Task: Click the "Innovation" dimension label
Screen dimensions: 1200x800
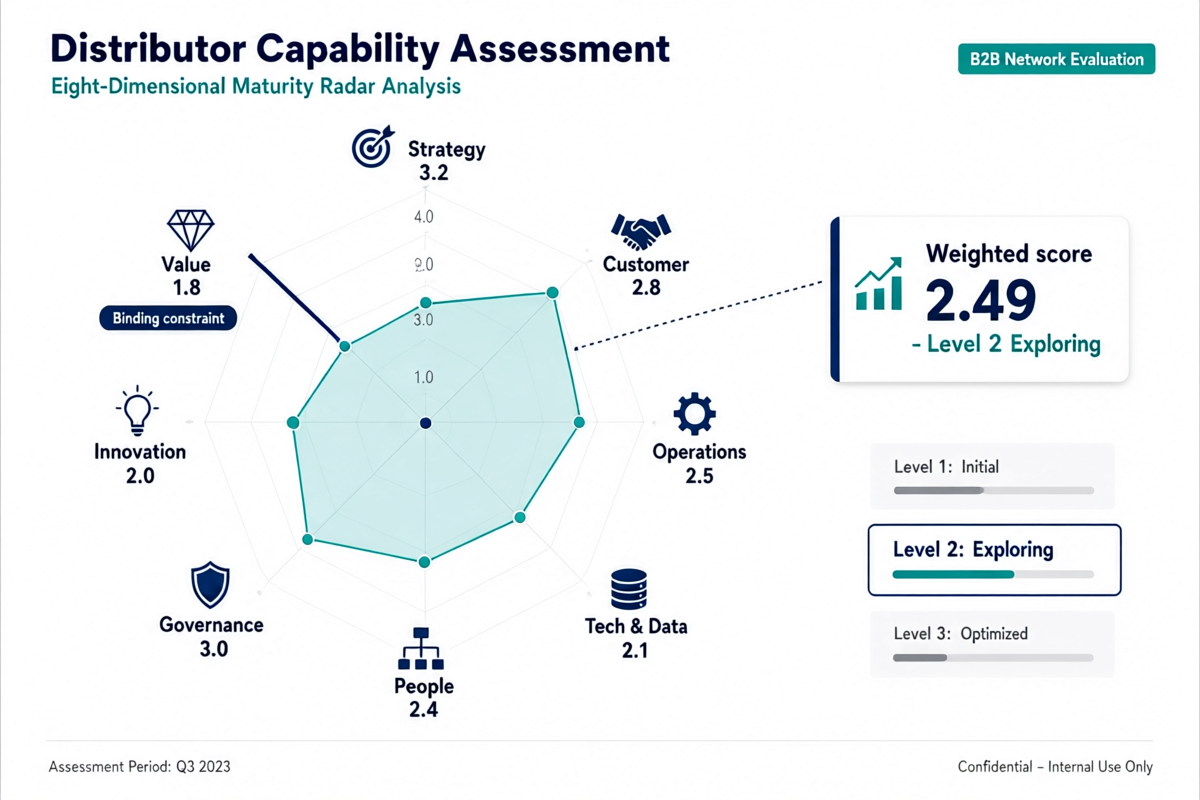Action: (140, 451)
